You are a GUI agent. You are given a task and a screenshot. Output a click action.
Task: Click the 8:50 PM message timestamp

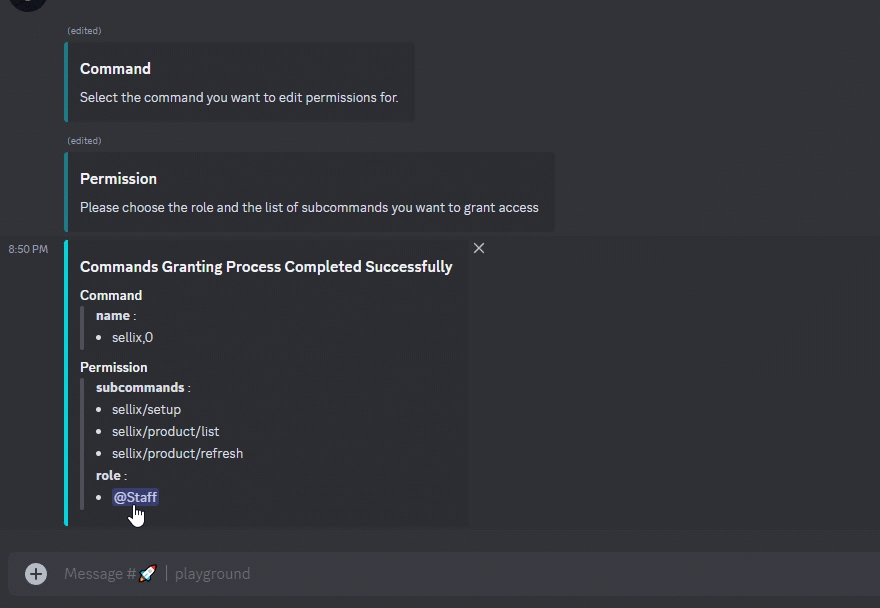[28, 249]
